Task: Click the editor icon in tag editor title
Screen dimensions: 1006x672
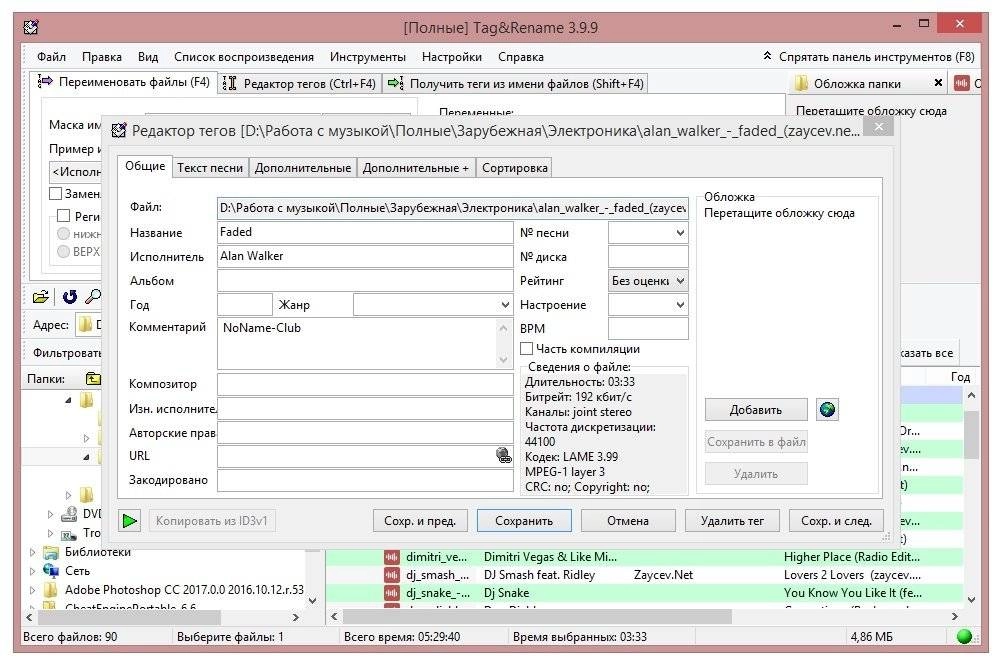Action: tap(119, 131)
